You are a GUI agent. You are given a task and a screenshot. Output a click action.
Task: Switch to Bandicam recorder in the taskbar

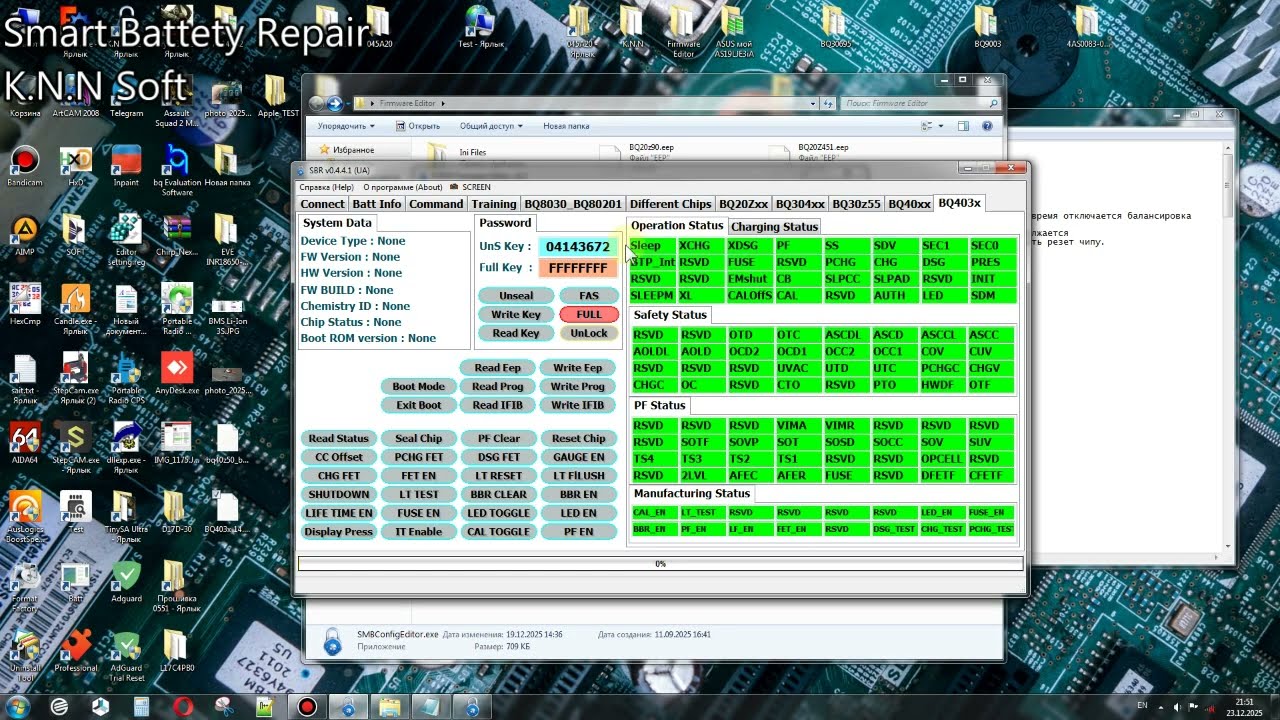click(307, 707)
